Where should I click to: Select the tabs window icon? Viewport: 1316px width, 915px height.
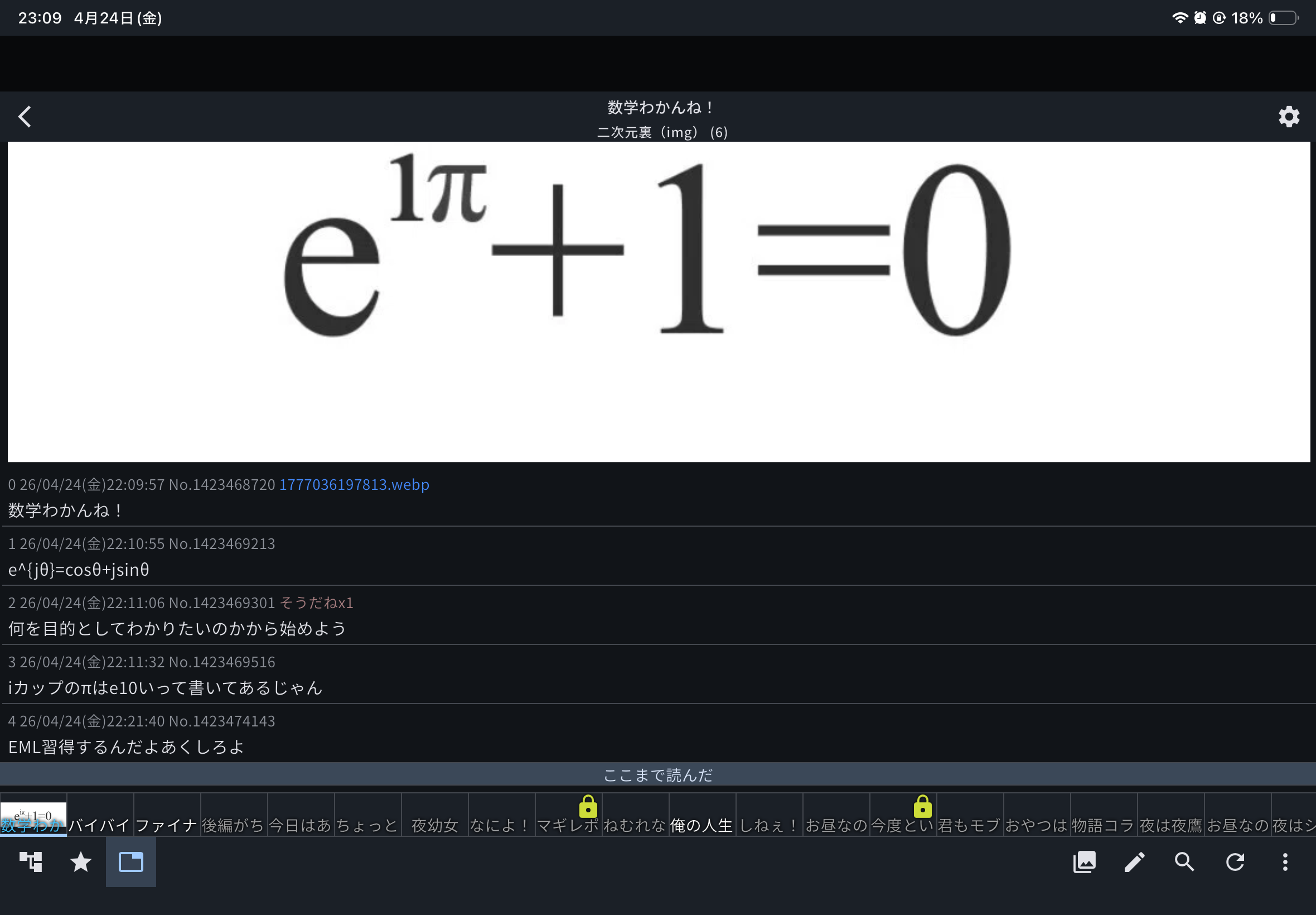[x=130, y=861]
